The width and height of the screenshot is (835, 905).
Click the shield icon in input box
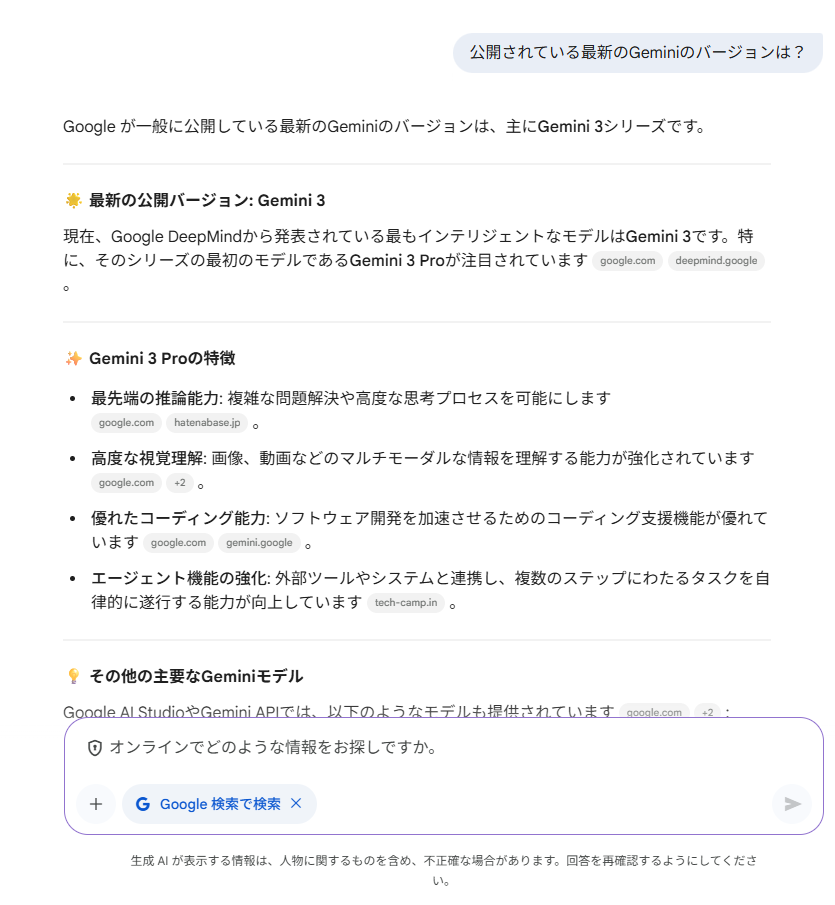[95, 747]
